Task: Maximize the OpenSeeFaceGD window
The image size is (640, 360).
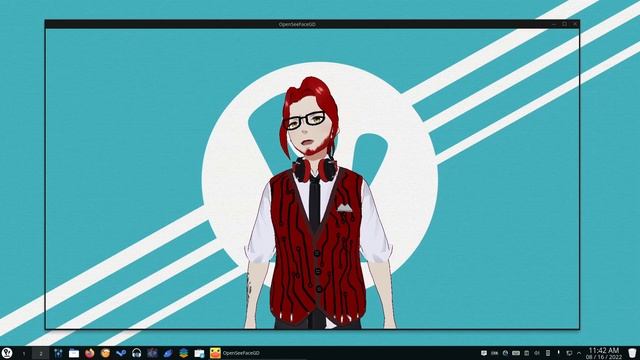Action: point(564,24)
